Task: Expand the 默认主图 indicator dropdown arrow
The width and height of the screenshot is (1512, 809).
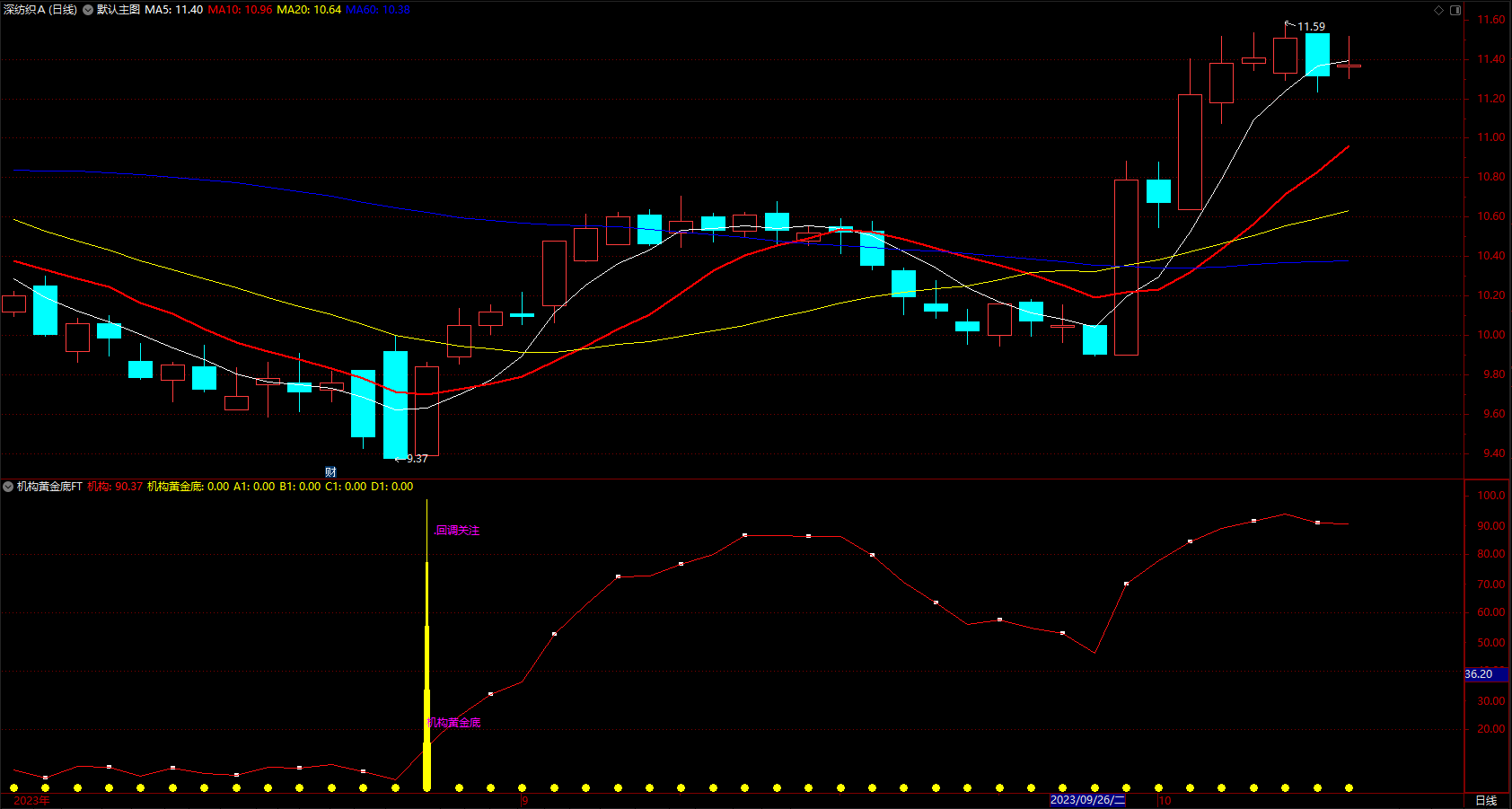Action: click(88, 10)
